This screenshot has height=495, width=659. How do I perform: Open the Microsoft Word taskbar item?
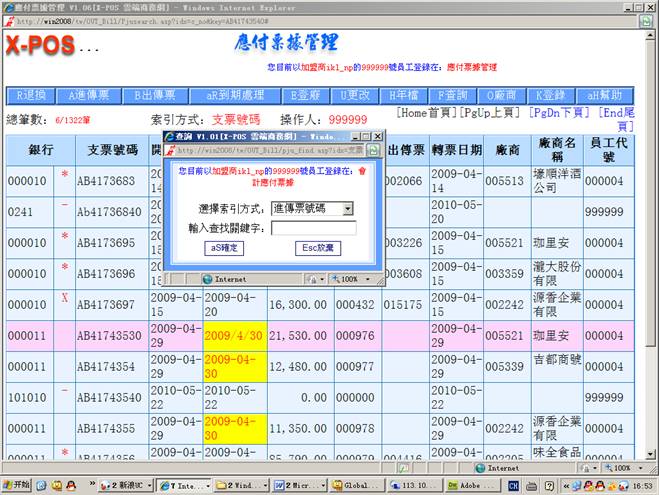pyautogui.click(x=293, y=485)
